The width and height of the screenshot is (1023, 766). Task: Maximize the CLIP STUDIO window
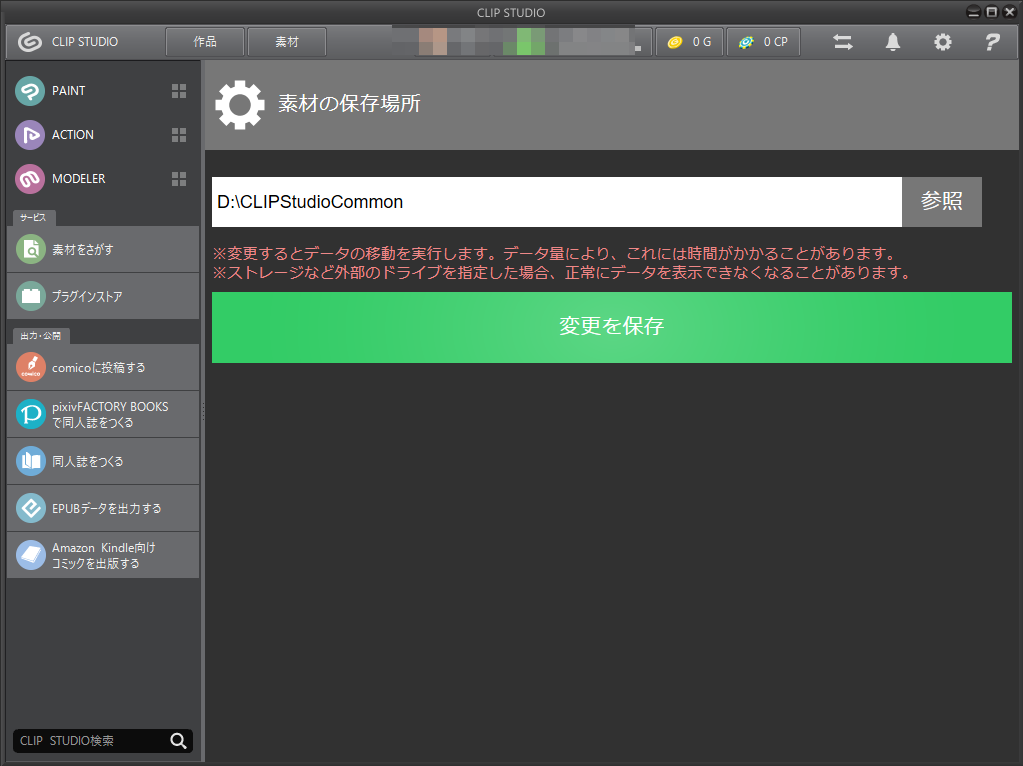tap(991, 12)
